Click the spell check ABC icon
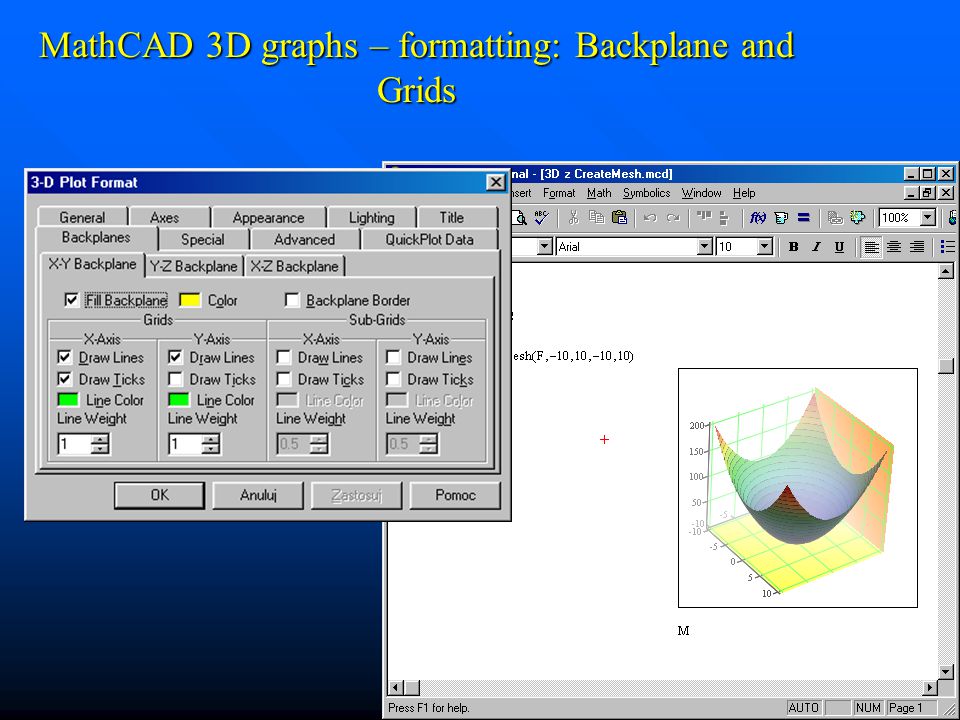 pos(541,217)
